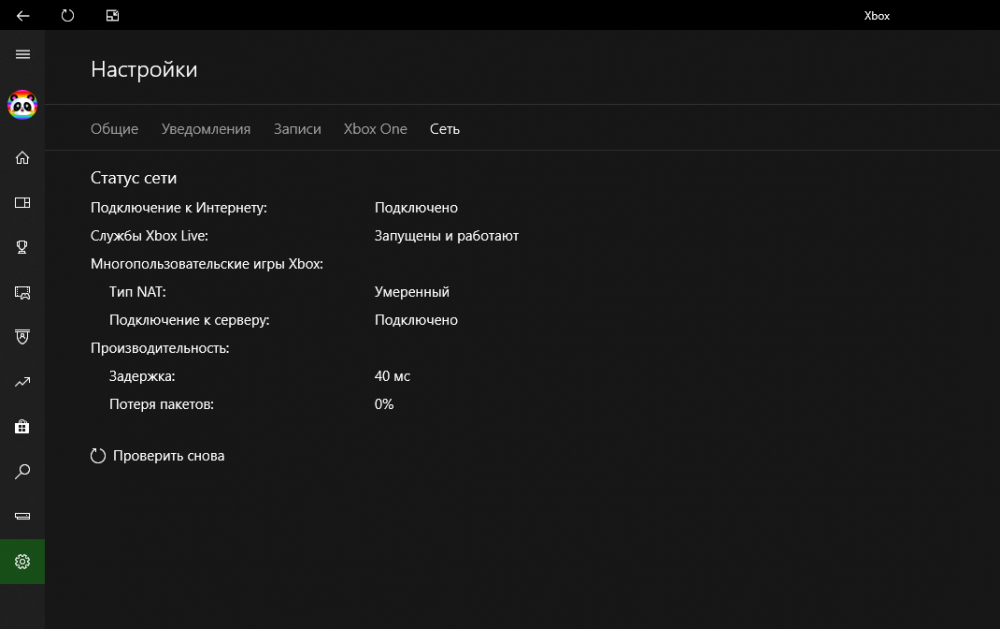
Task: Open console Connection icon in sidebar
Action: tap(22, 517)
